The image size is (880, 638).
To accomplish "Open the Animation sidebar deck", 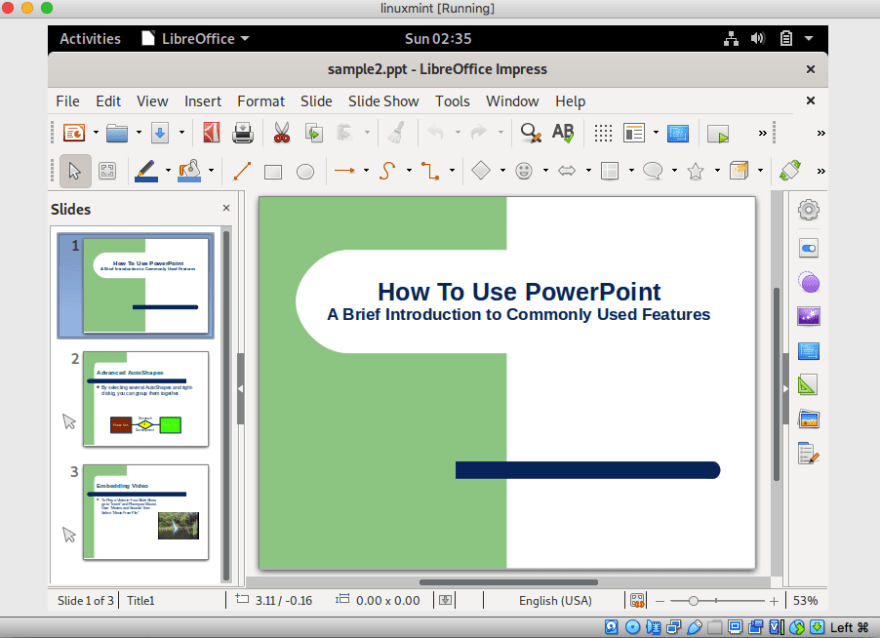I will point(809,316).
